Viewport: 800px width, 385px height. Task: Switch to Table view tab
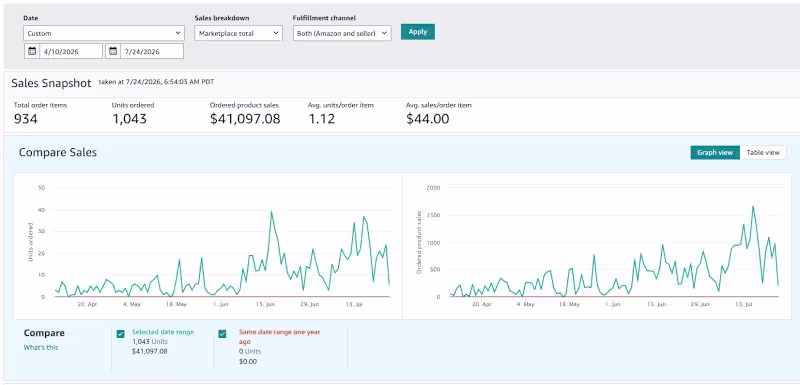click(763, 152)
